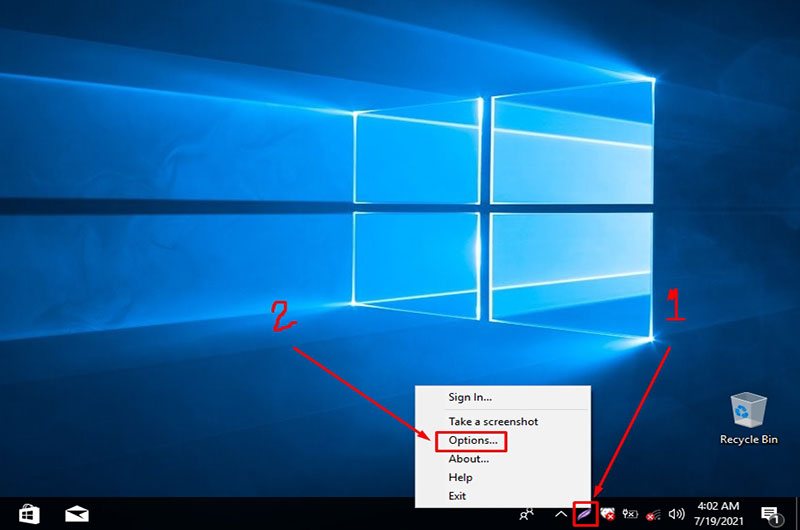The width and height of the screenshot is (800, 530).
Task: Open Options... from the context menu
Action: coord(503,440)
